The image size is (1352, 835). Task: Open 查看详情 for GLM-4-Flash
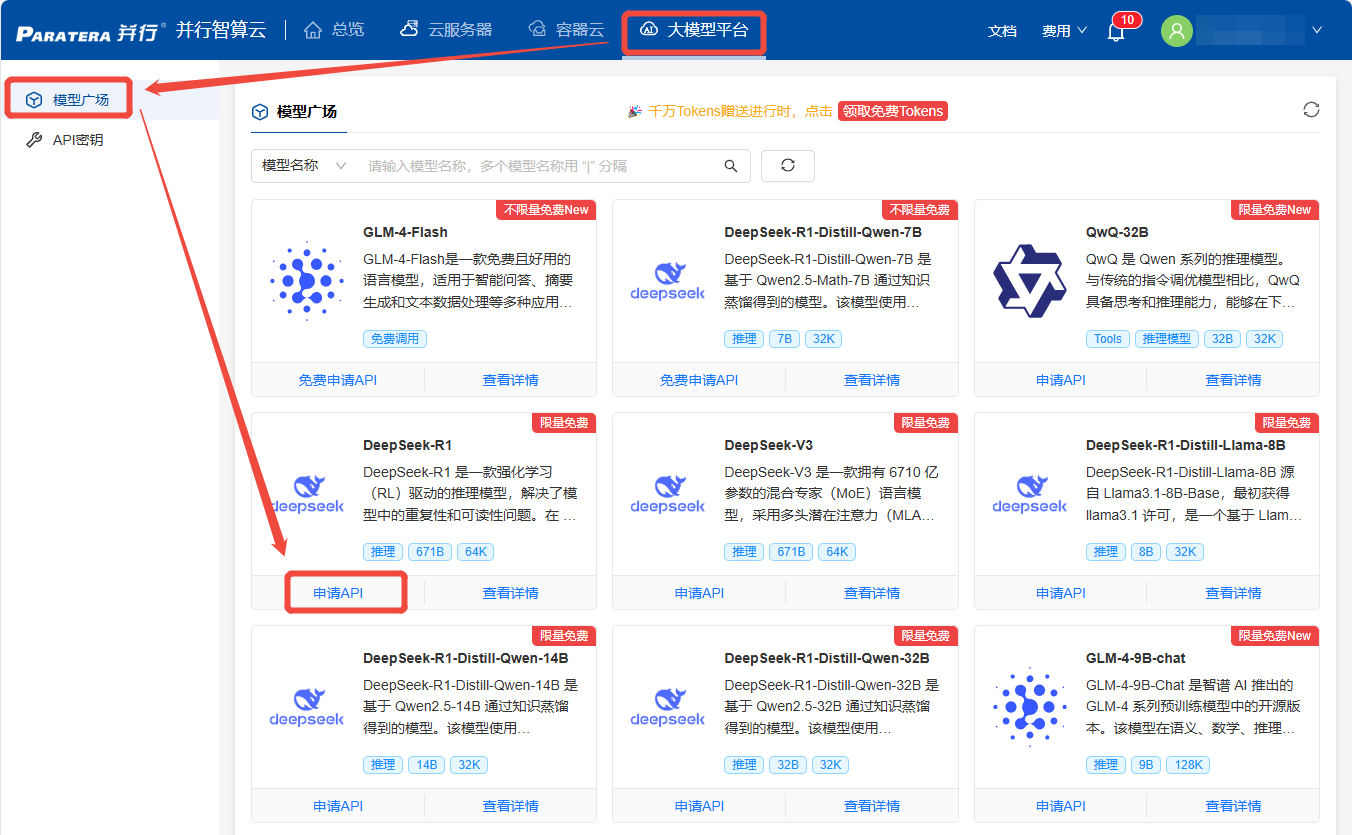coord(511,380)
